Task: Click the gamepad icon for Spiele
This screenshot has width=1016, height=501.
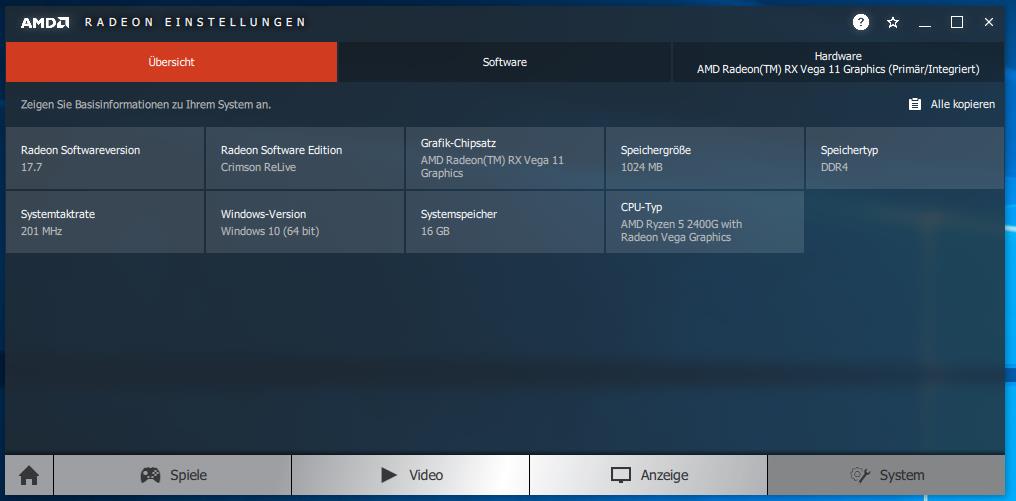Action: pyautogui.click(x=150, y=475)
